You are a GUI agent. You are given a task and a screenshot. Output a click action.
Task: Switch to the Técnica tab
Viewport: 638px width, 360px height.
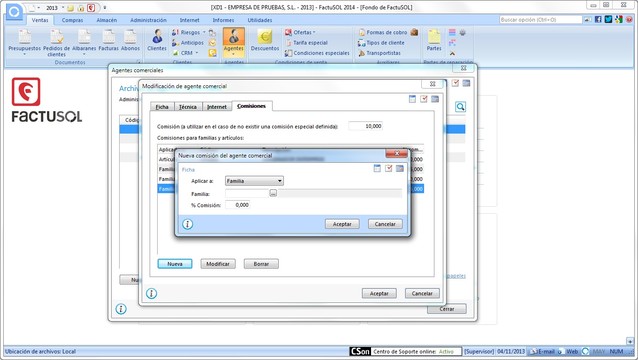(x=188, y=107)
